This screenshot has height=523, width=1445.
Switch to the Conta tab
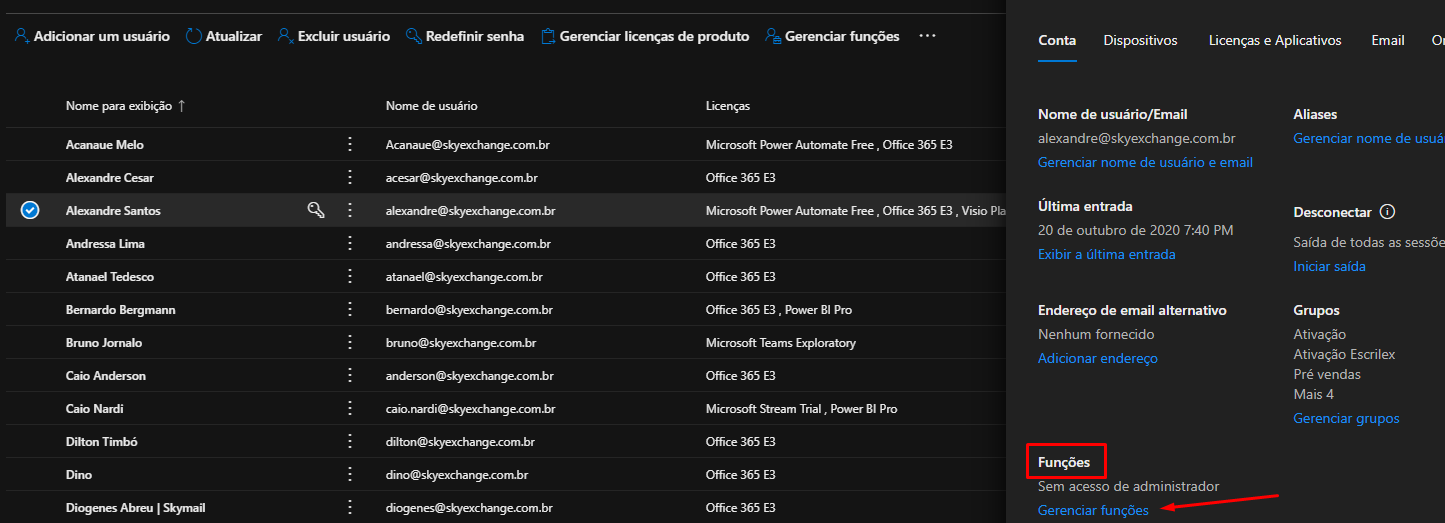[x=1057, y=41]
